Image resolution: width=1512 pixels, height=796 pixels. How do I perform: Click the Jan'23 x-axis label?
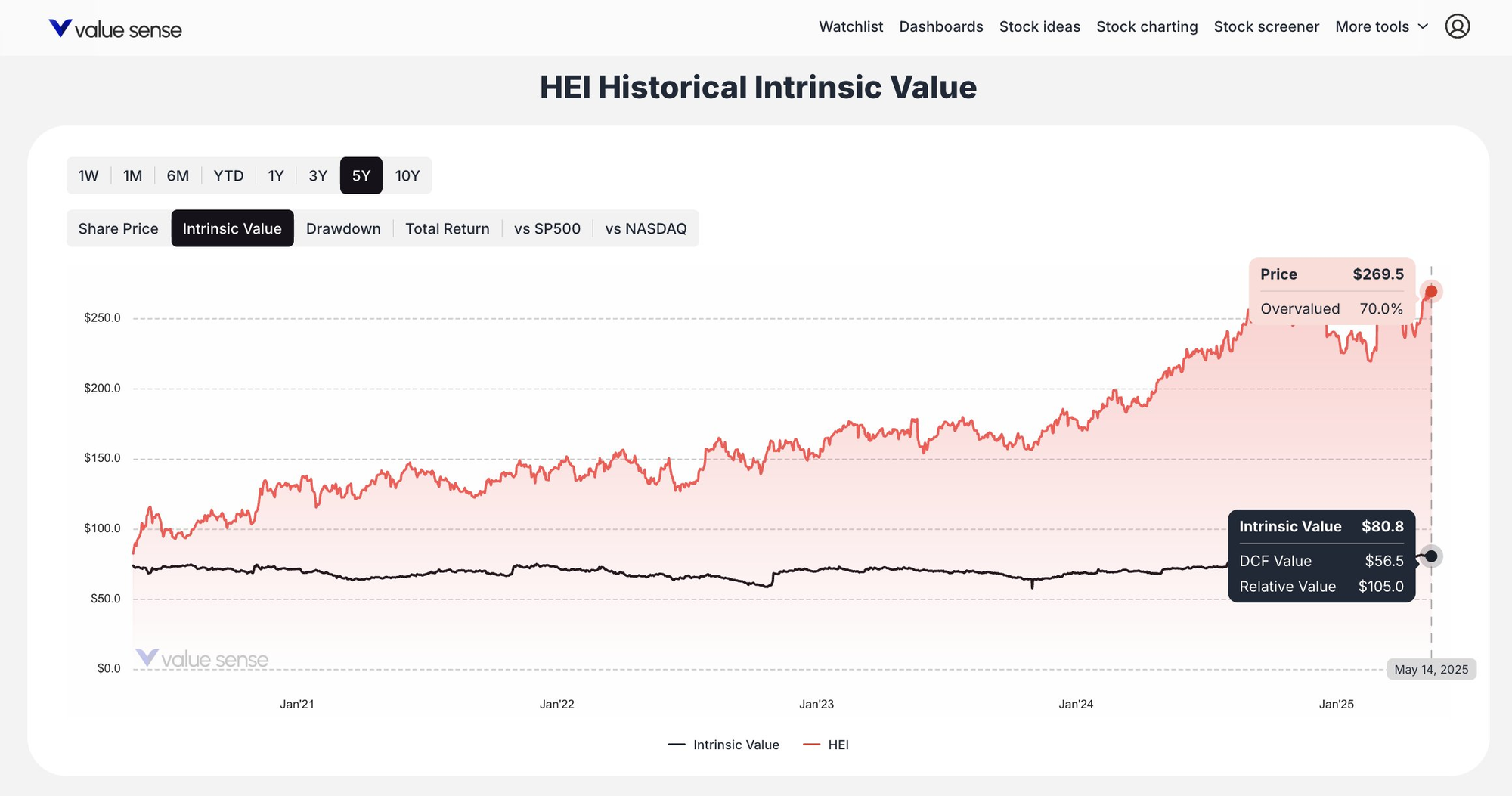(x=816, y=704)
